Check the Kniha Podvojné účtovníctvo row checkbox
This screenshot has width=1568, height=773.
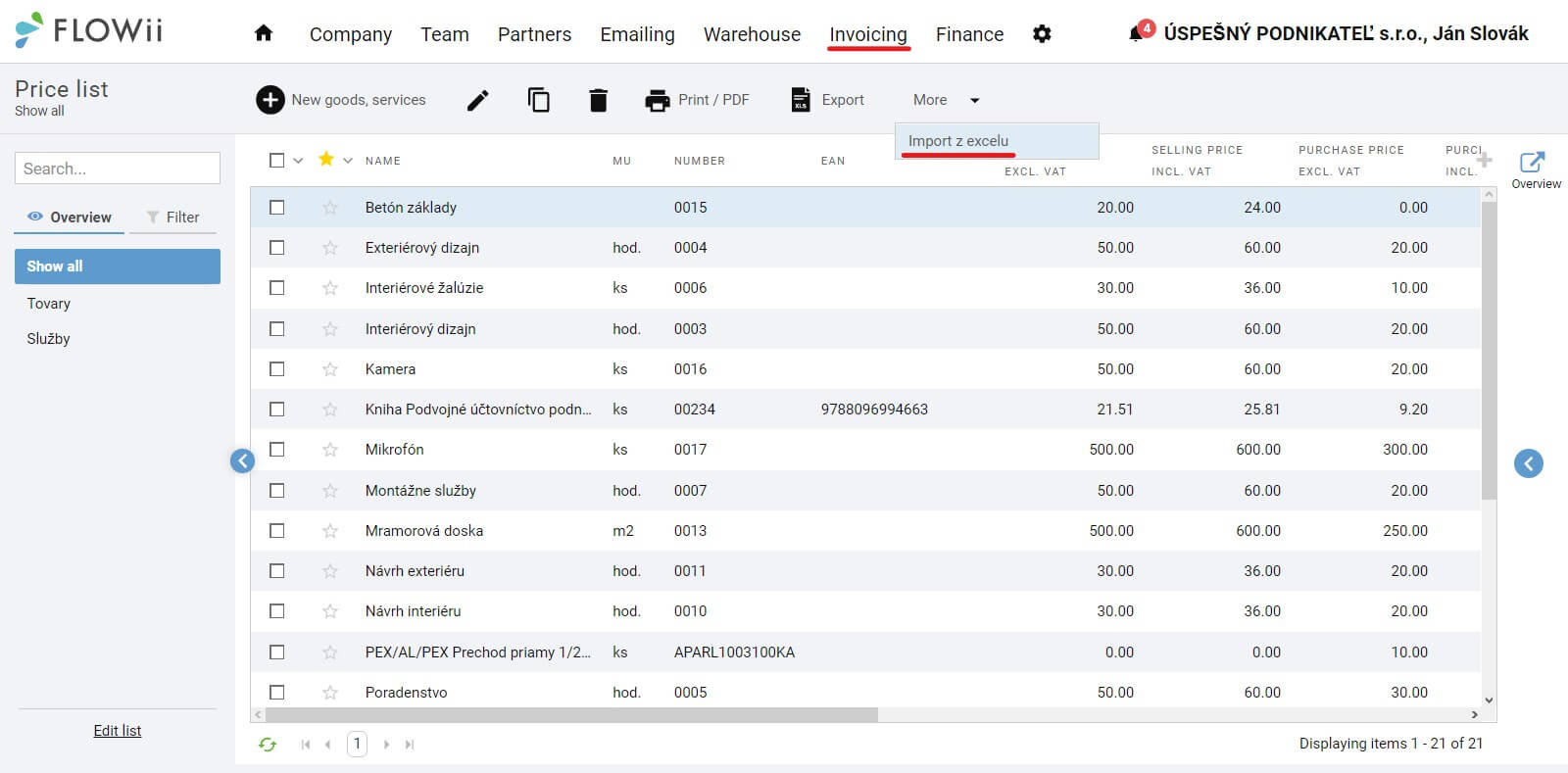[277, 410]
